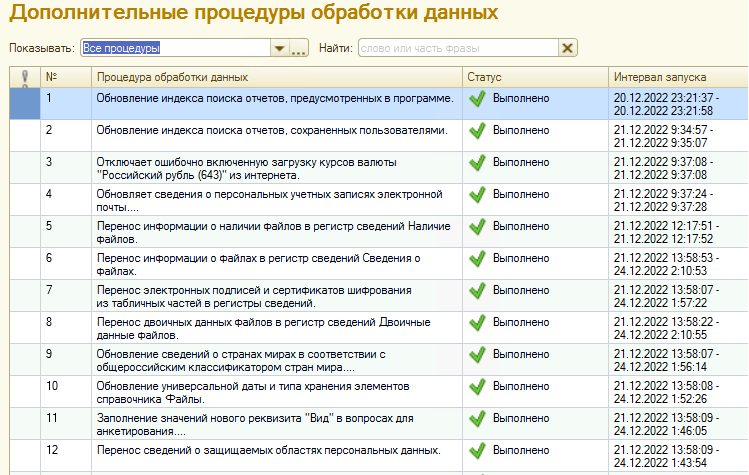Click the green checkmark status in row 12
749x475 pixels.
(x=478, y=450)
